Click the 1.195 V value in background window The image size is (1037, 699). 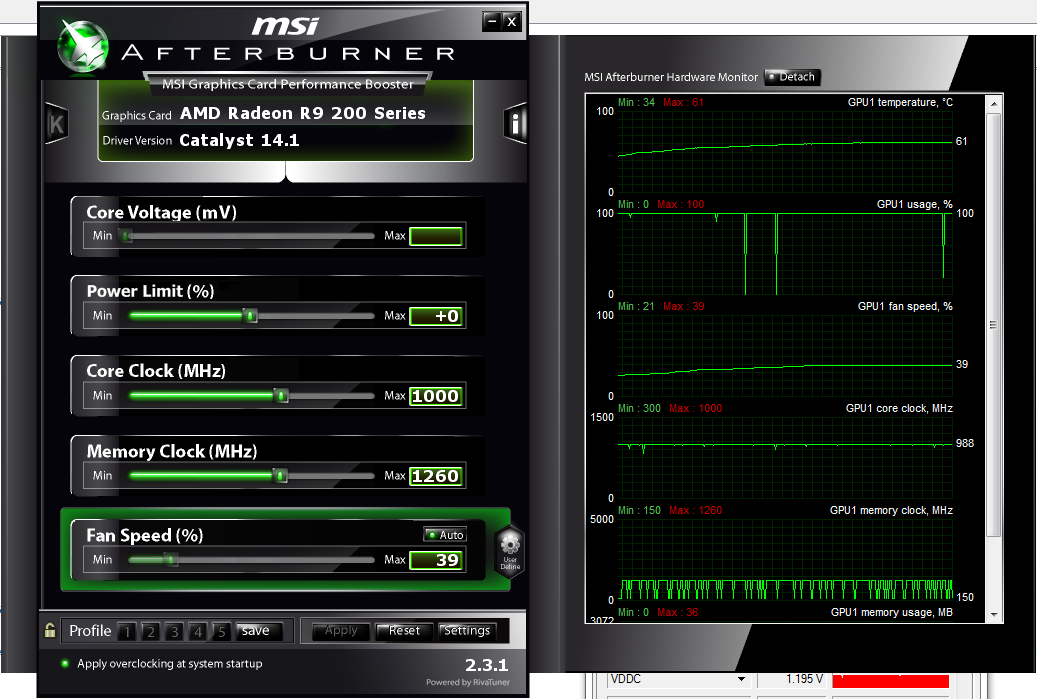point(804,679)
